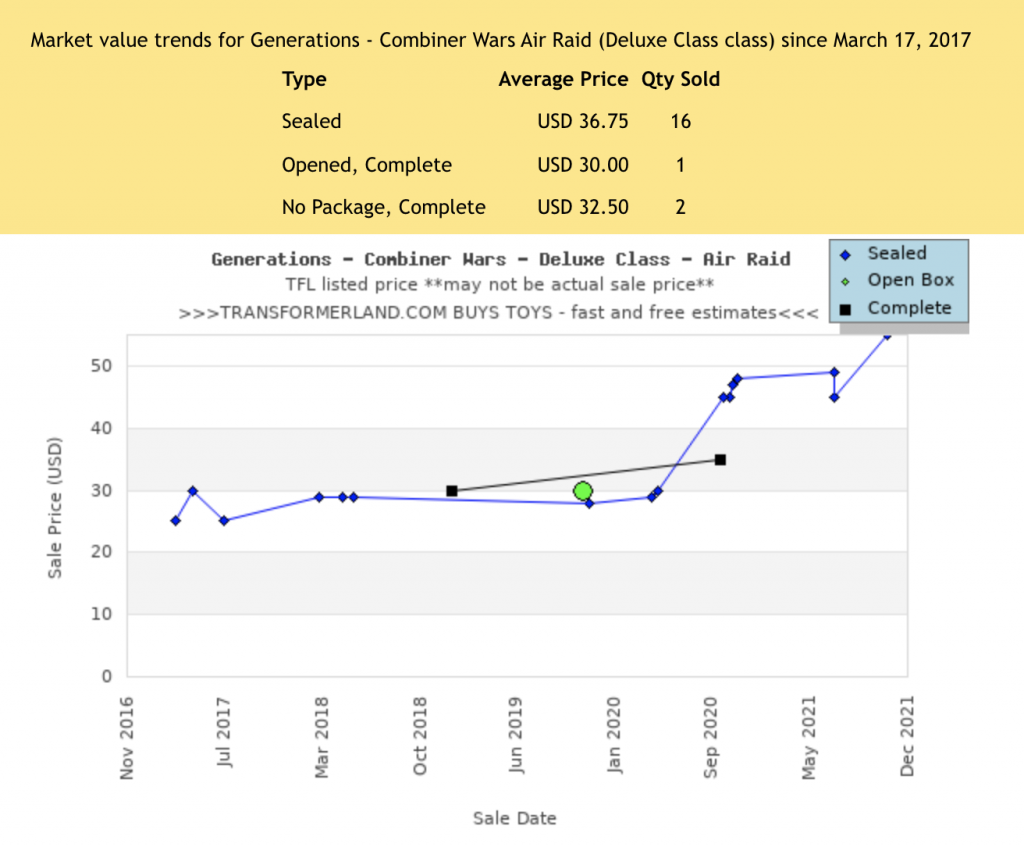
Task: Select black Complete square marker at 35 USD
Action: click(720, 460)
